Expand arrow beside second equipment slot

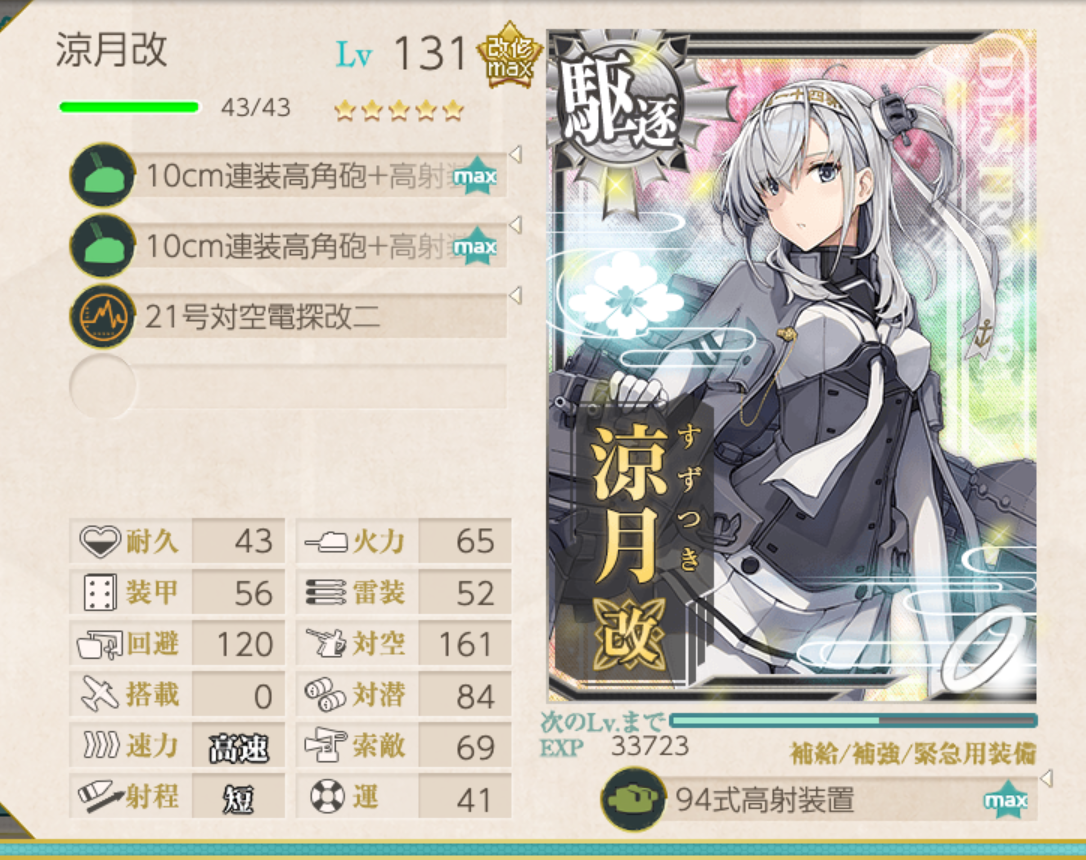click(515, 224)
